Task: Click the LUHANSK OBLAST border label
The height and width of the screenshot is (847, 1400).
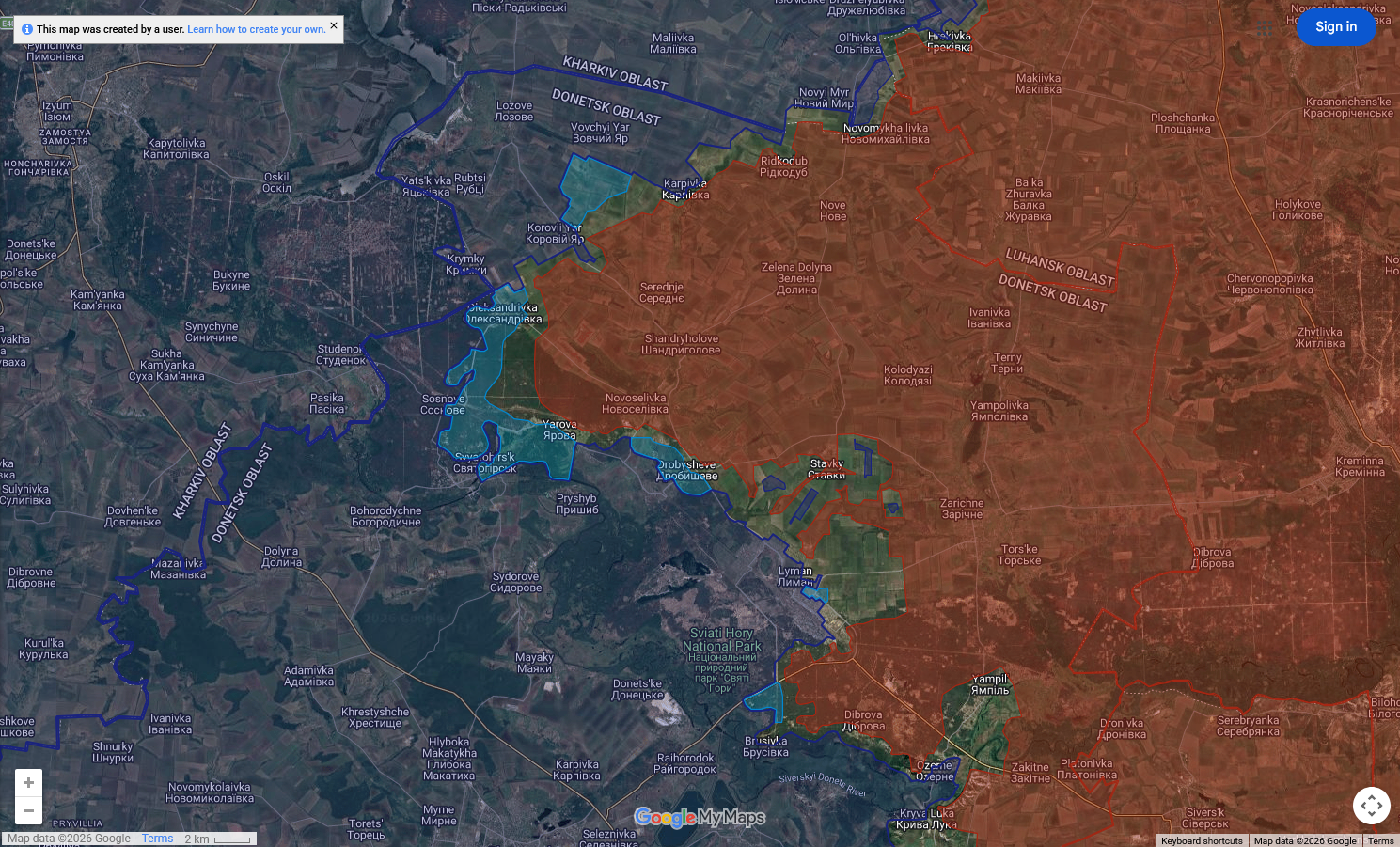Action: (1060, 267)
